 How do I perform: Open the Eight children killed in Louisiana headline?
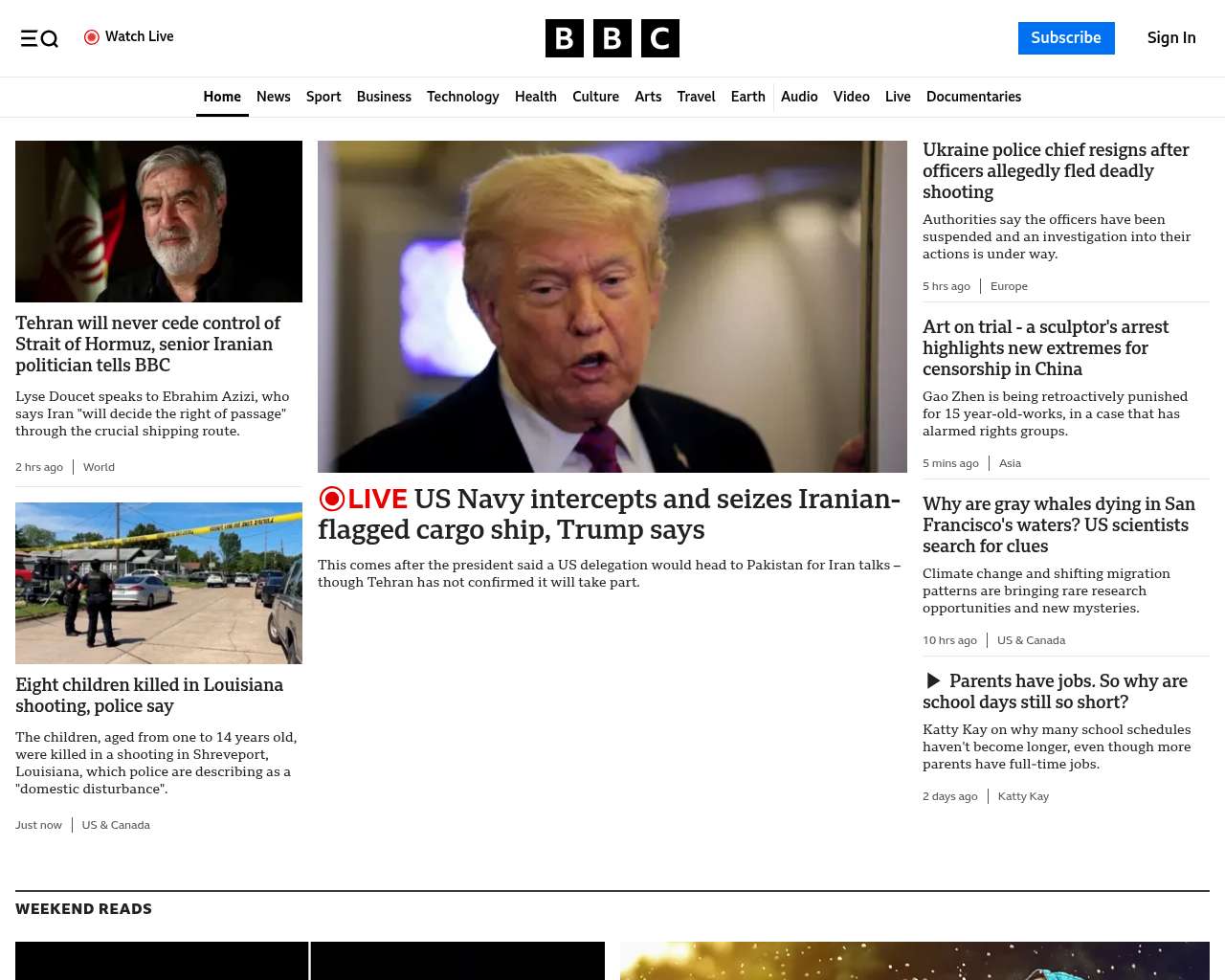click(x=149, y=695)
